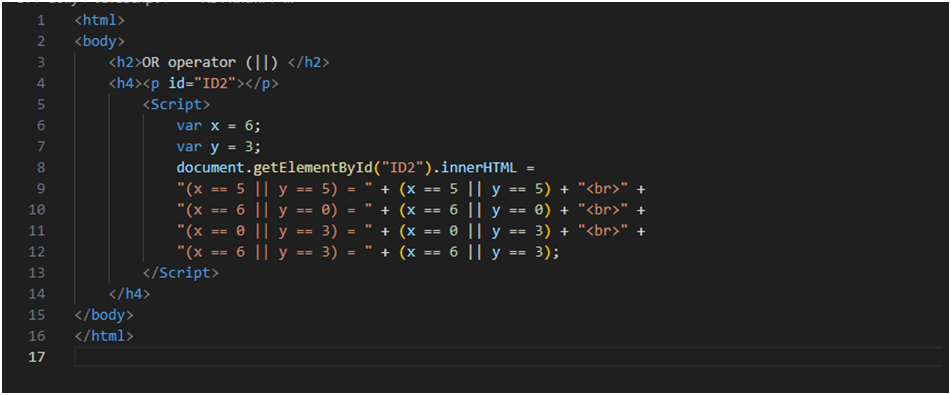The width and height of the screenshot is (951, 395).
Task: Click the closing </body> tag
Action: pos(104,315)
